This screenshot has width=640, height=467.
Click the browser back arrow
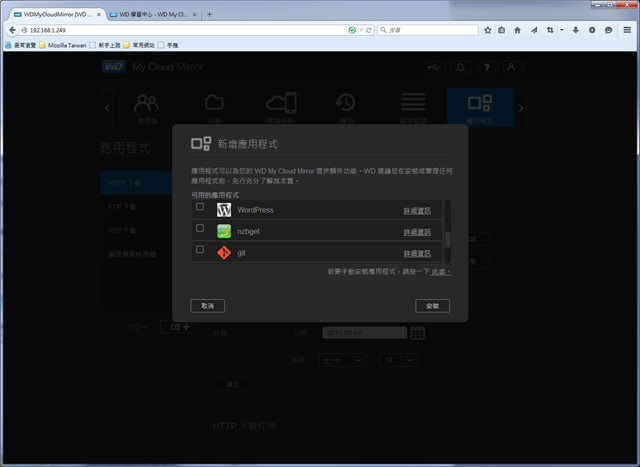12,30
